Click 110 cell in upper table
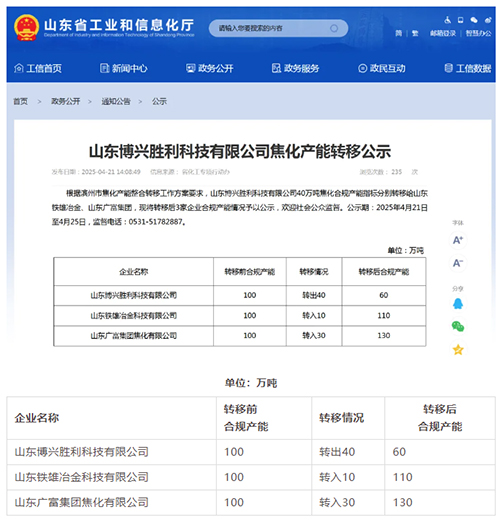500x525 pixels. click(x=384, y=315)
